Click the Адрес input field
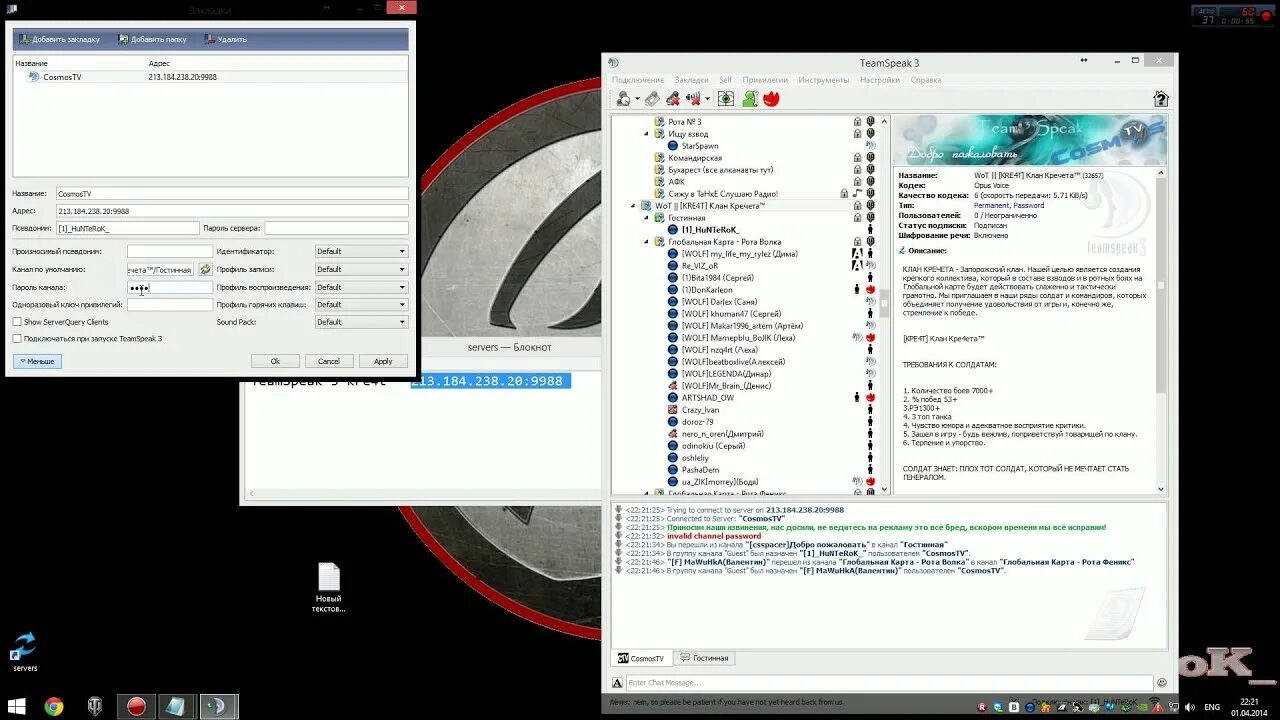 231,211
